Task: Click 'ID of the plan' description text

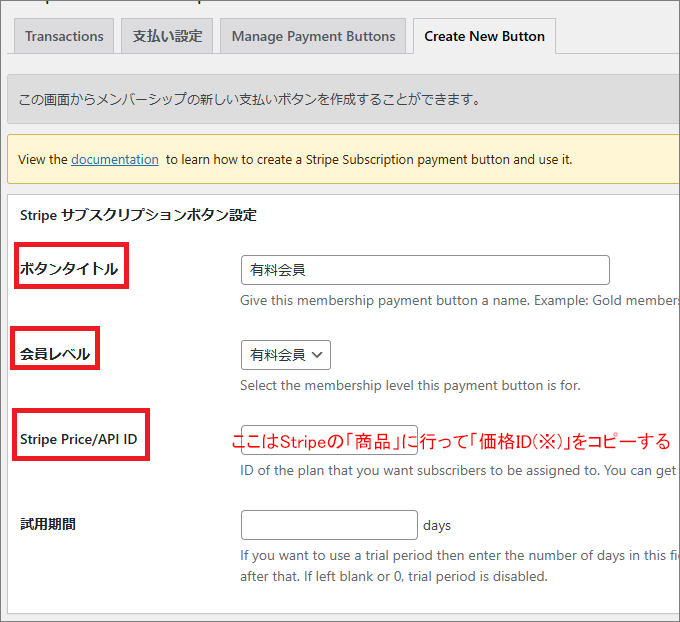Action: (460, 470)
